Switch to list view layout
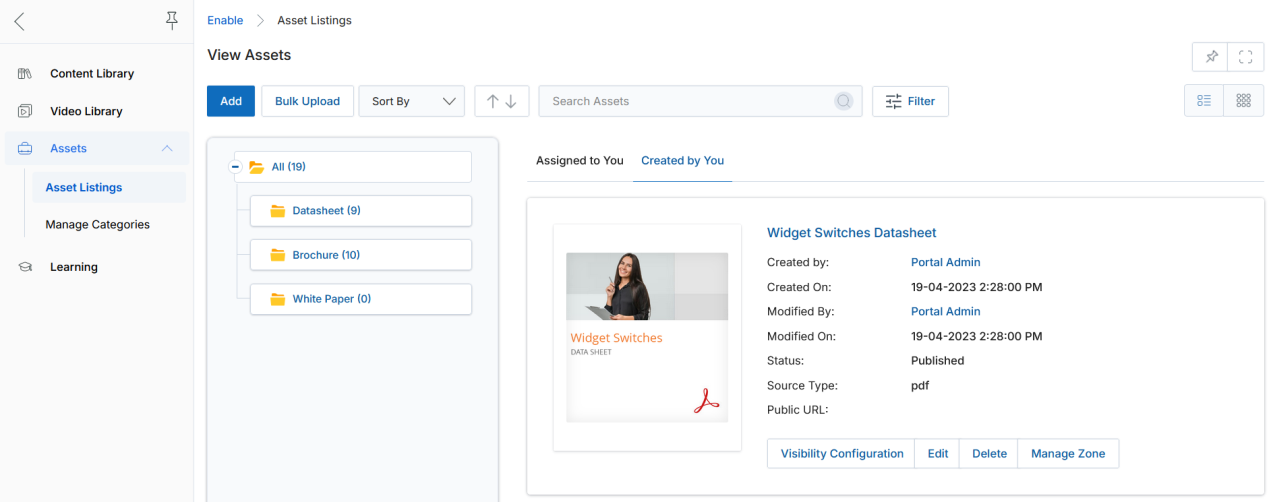The width and height of the screenshot is (1273, 502). (x=1204, y=101)
